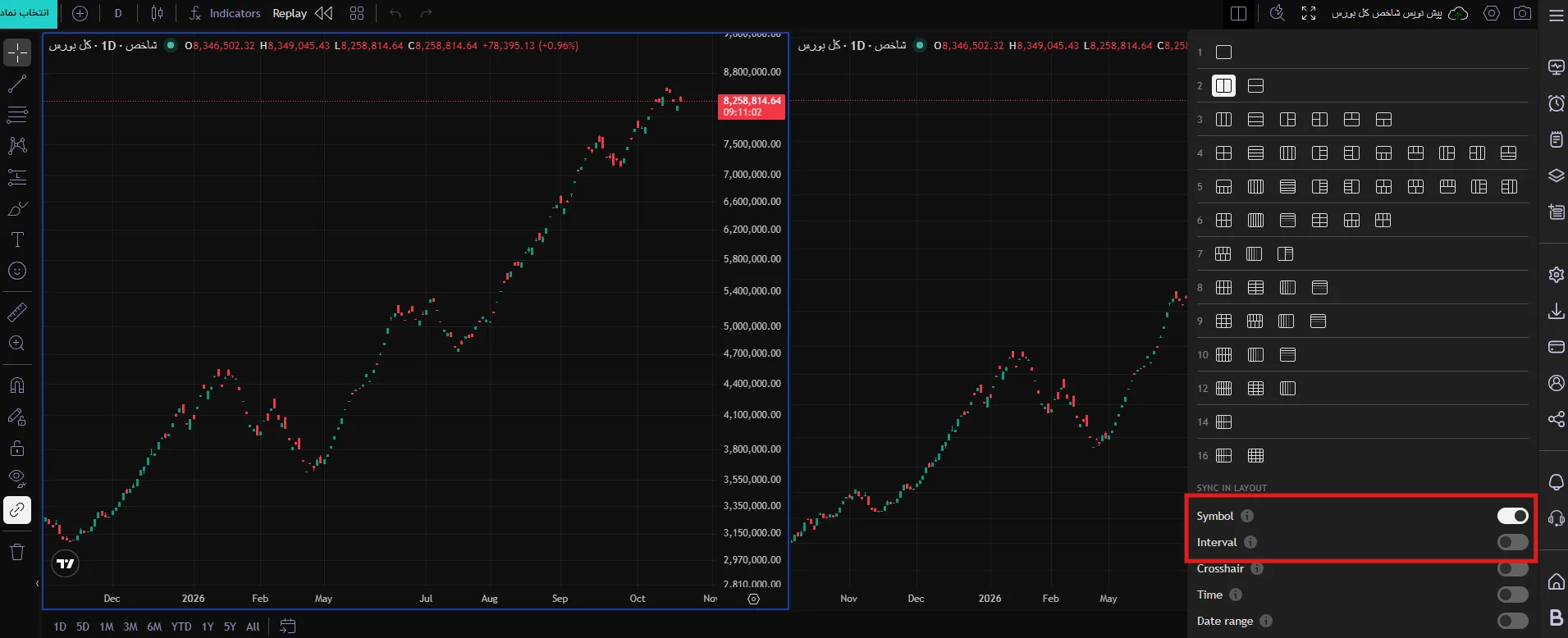Activate the zoom in tool
This screenshot has height=638, width=1568.
click(17, 344)
